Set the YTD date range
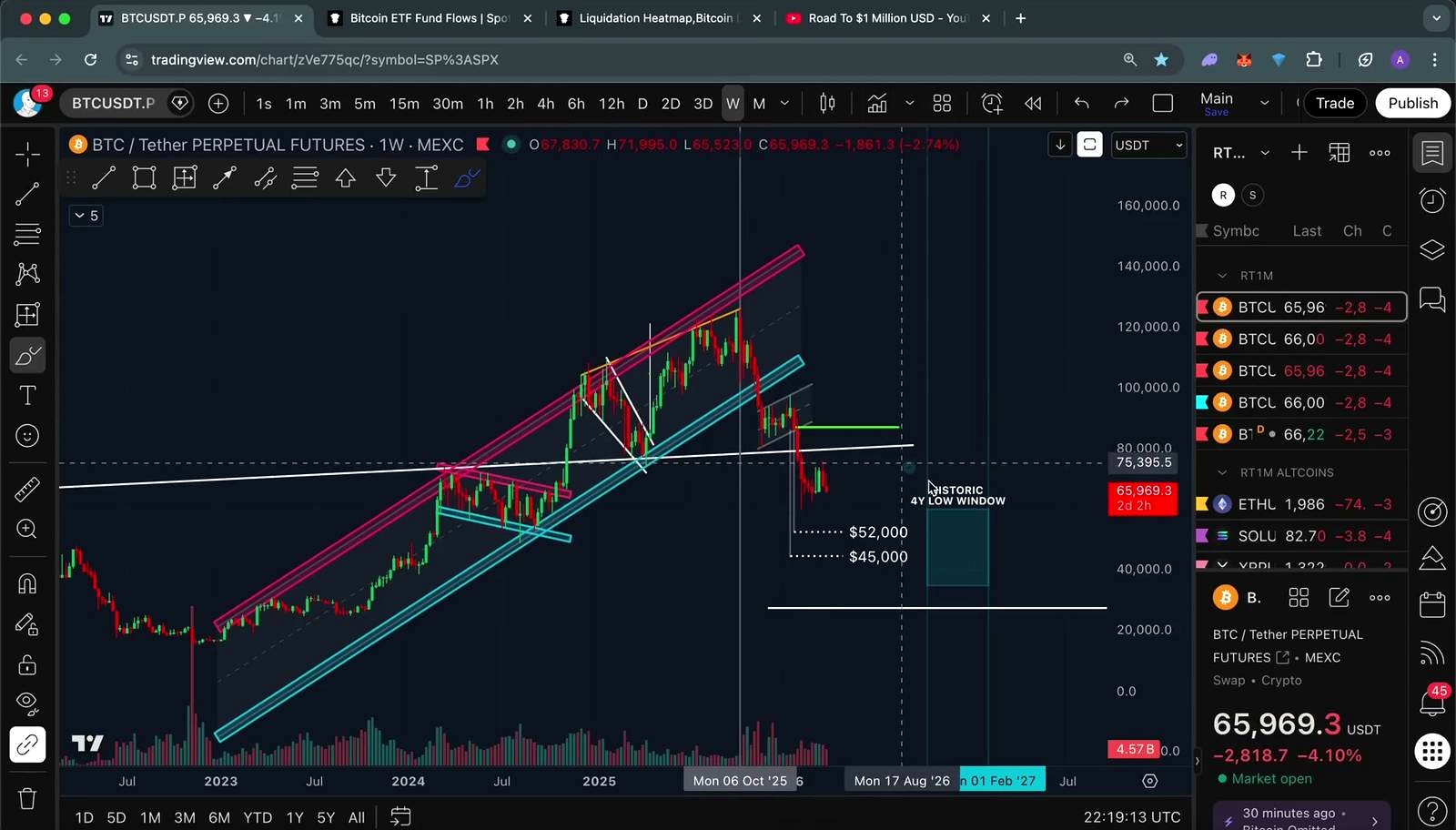 258,817
